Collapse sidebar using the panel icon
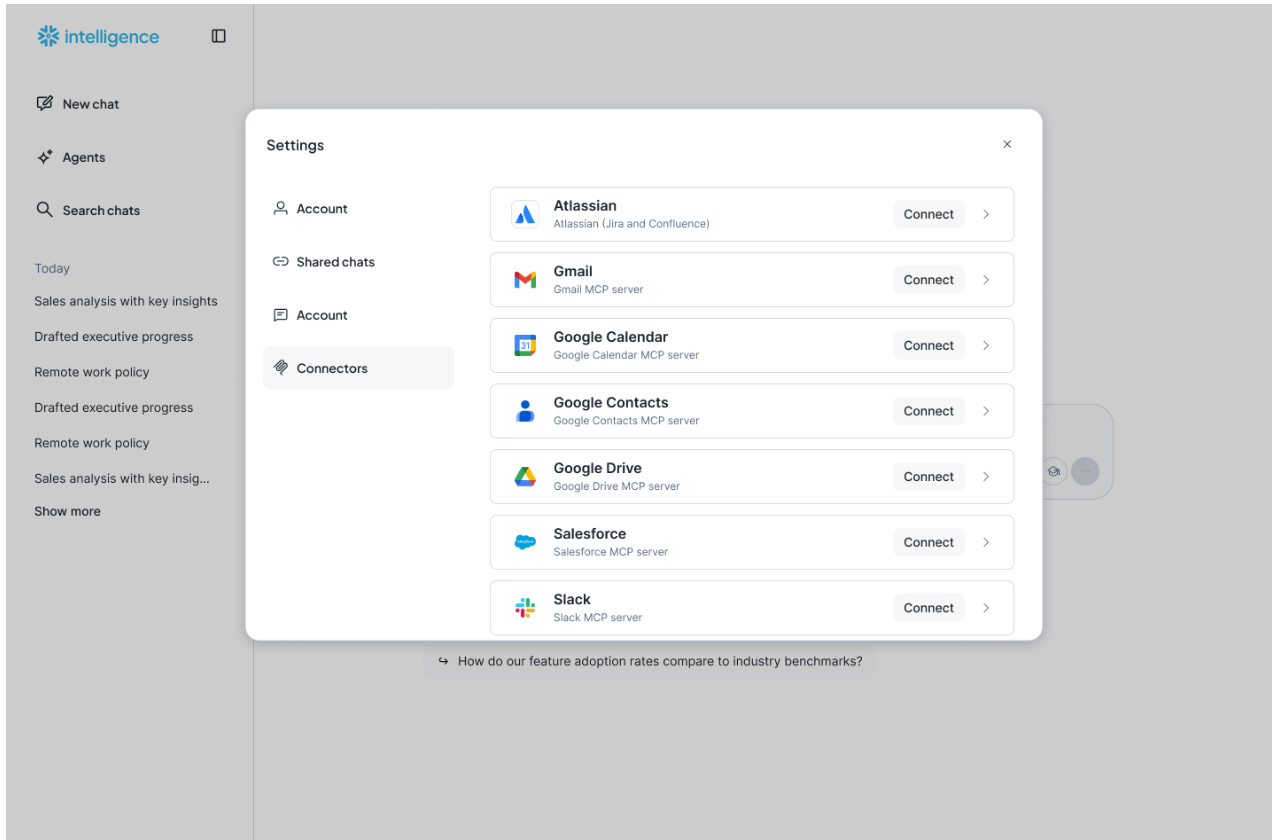 pos(218,37)
